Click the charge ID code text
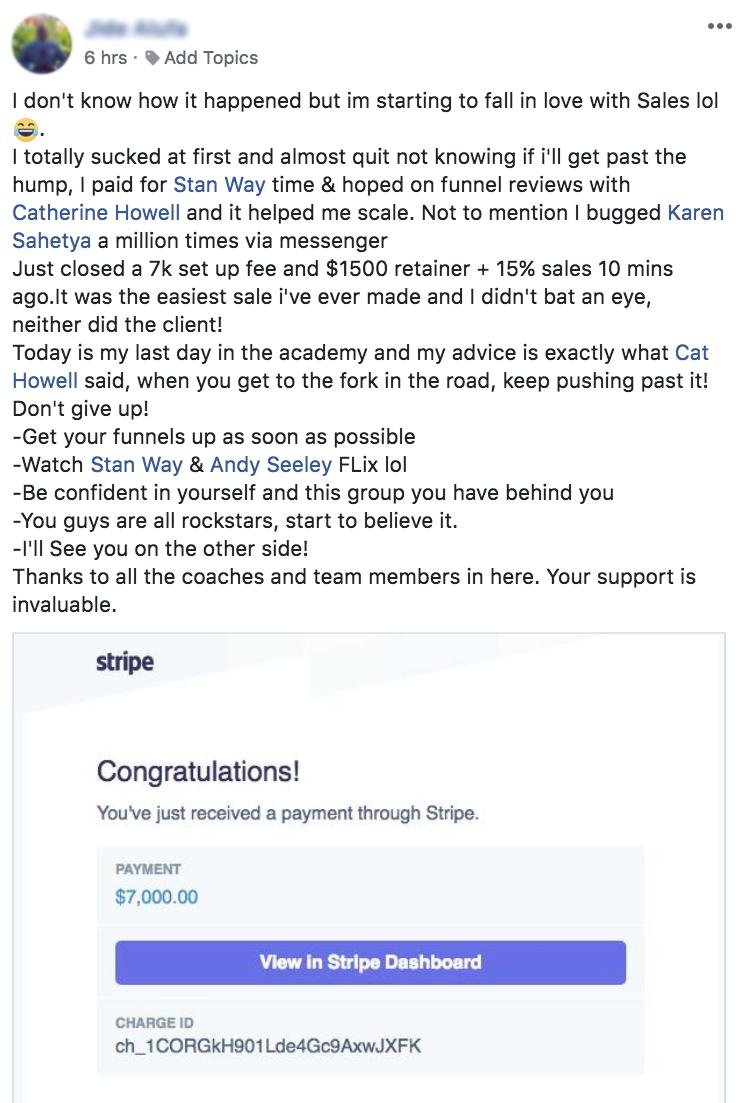Image resolution: width=744 pixels, height=1103 pixels. pos(269,1046)
